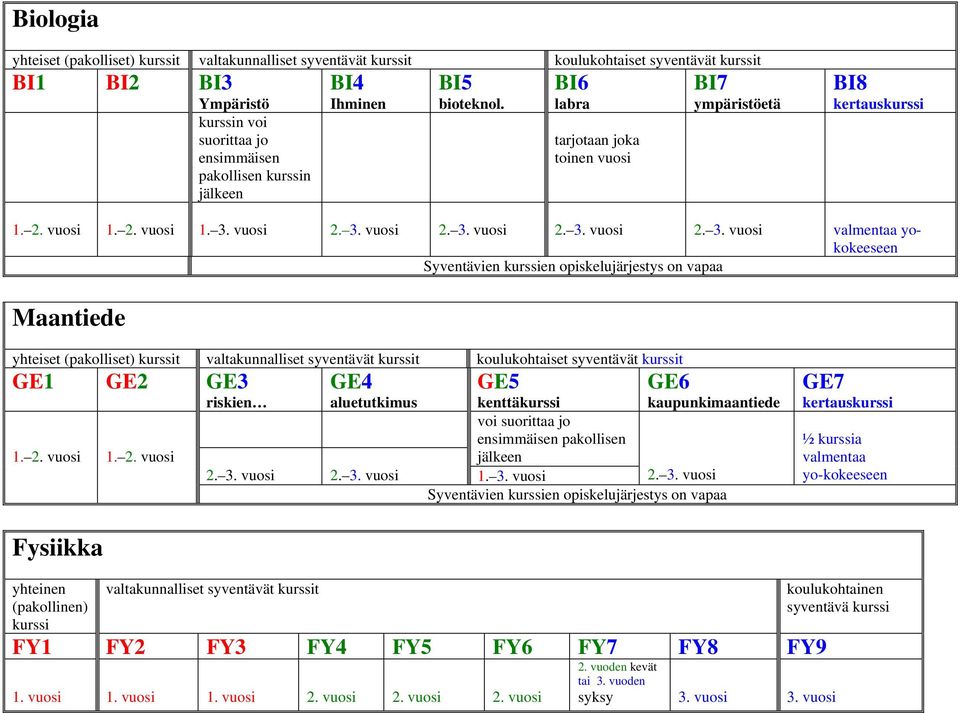Click the BI3 Ympäristö course cell
This screenshot has height=713, width=960.
(256, 91)
